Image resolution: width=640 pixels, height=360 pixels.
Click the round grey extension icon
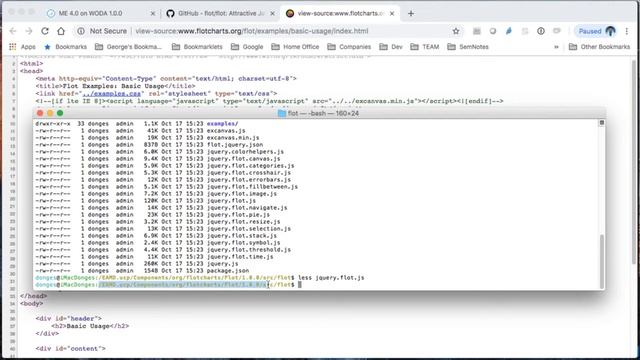493,31
